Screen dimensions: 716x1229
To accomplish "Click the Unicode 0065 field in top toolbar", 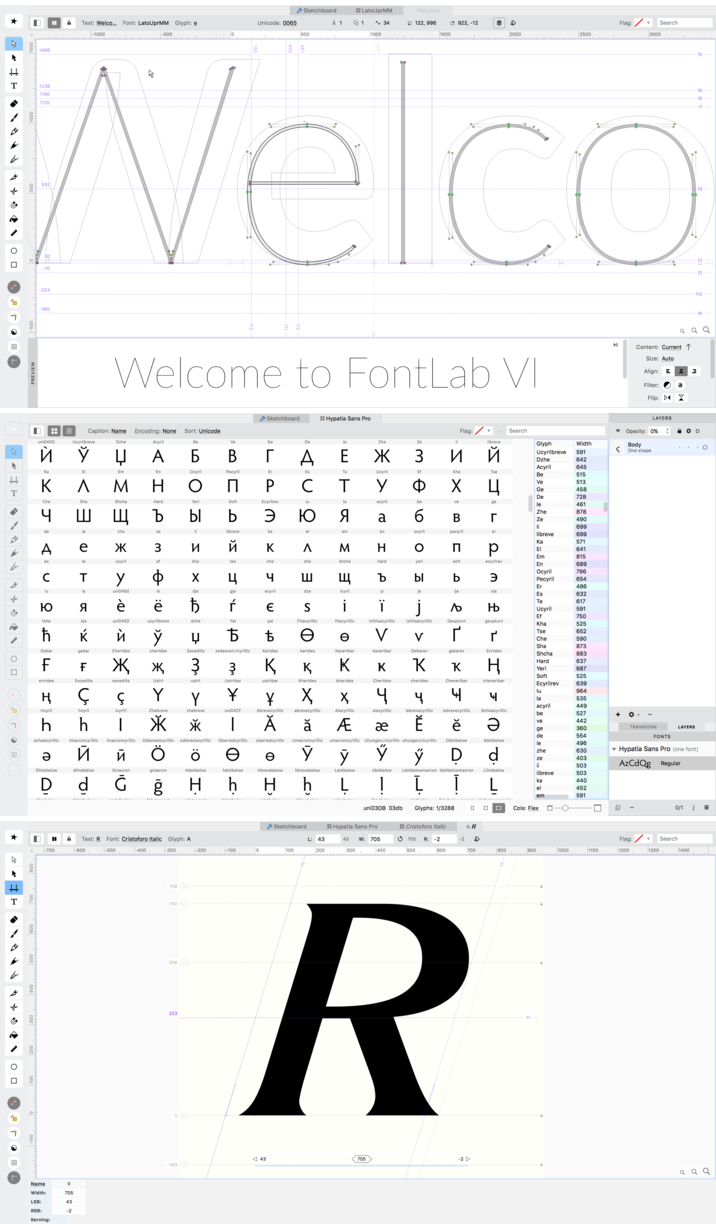I will tap(290, 22).
